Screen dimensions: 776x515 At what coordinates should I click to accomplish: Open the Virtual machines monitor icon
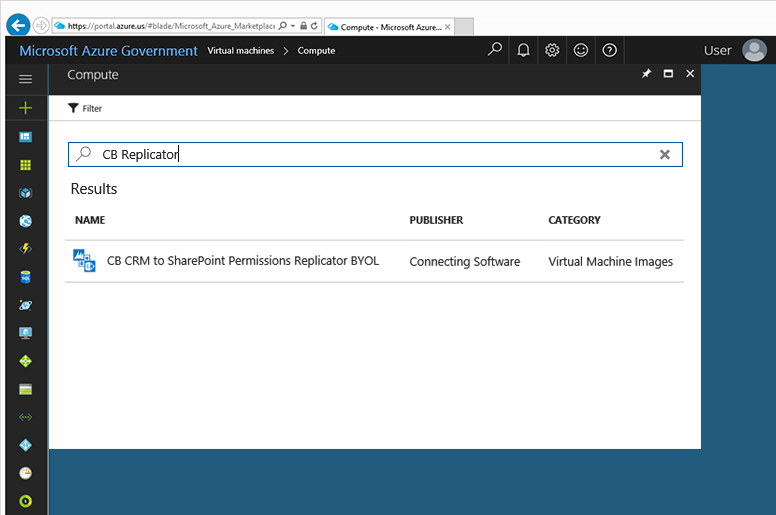[25, 333]
